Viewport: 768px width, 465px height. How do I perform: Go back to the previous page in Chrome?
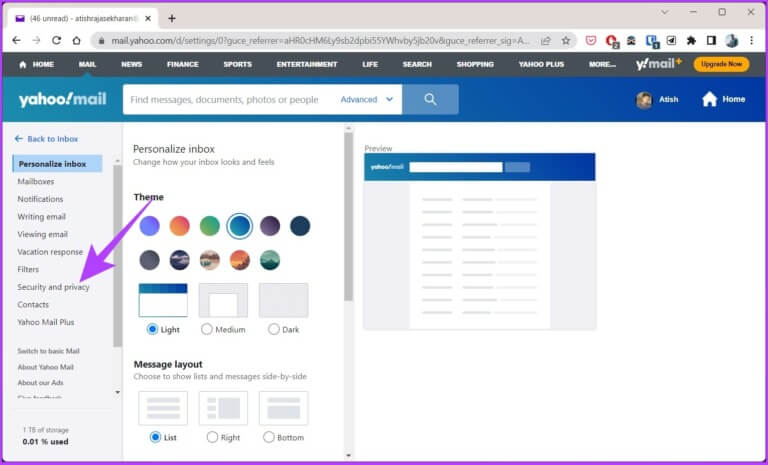[x=16, y=41]
